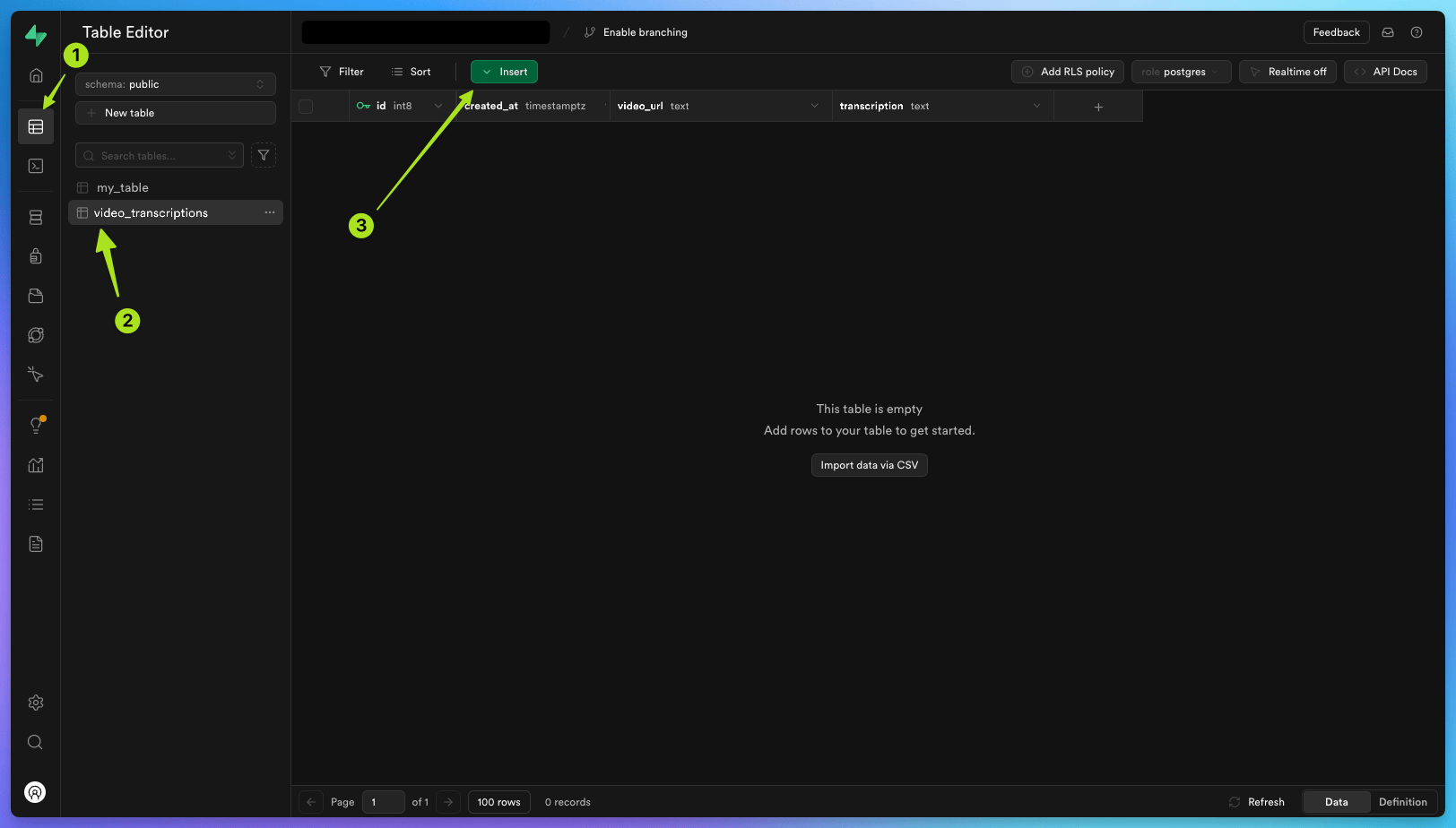Add a new column with plus icon

click(x=1098, y=107)
